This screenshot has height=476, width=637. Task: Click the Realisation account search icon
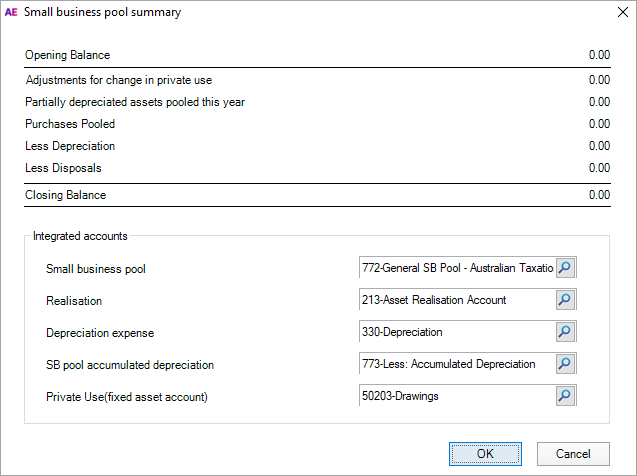coord(566,300)
